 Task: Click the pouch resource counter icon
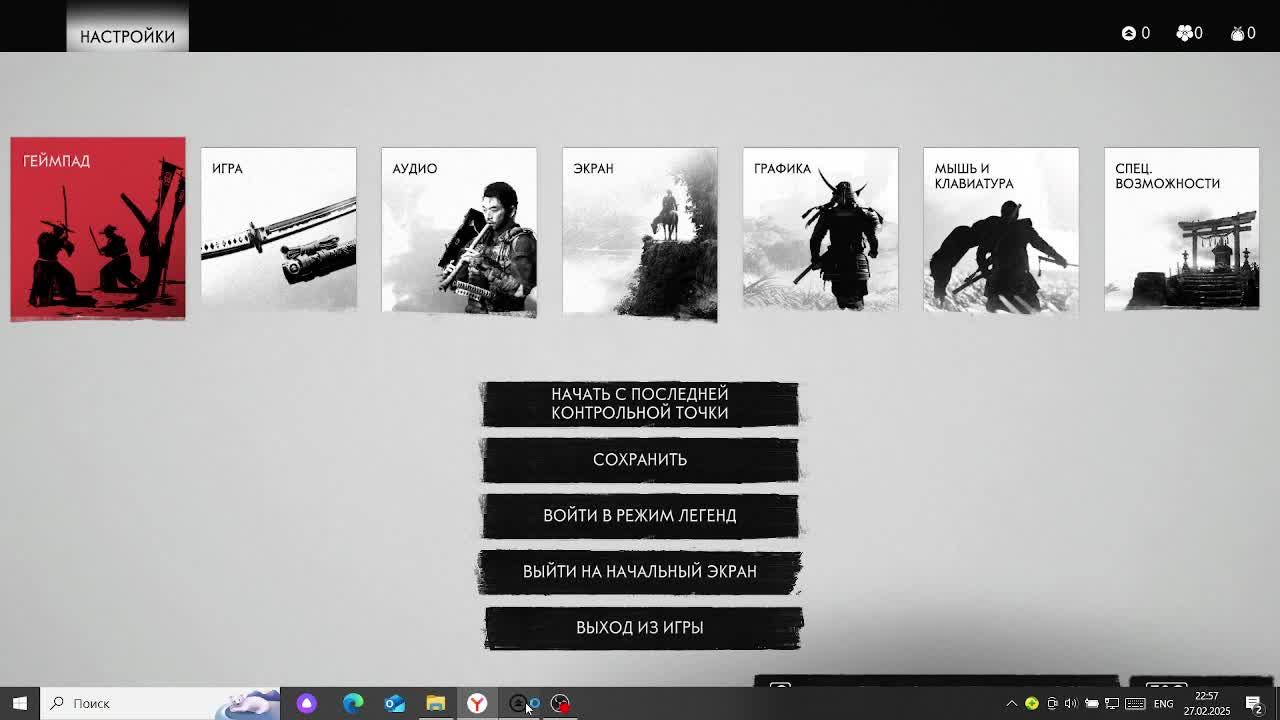pos(1237,33)
